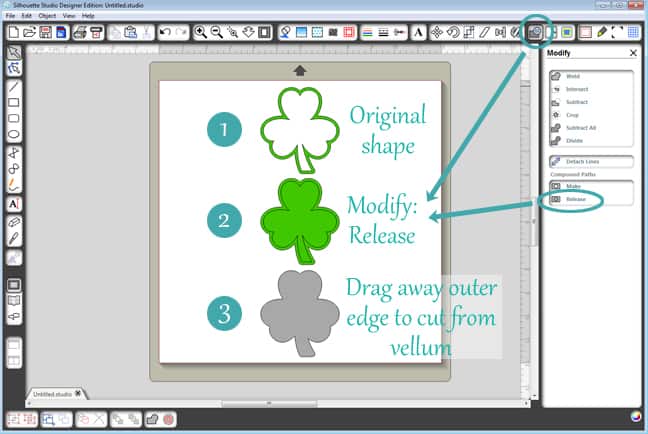Select the Ellipse drawing tool
Image resolution: width=648 pixels, height=434 pixels.
(x=15, y=133)
